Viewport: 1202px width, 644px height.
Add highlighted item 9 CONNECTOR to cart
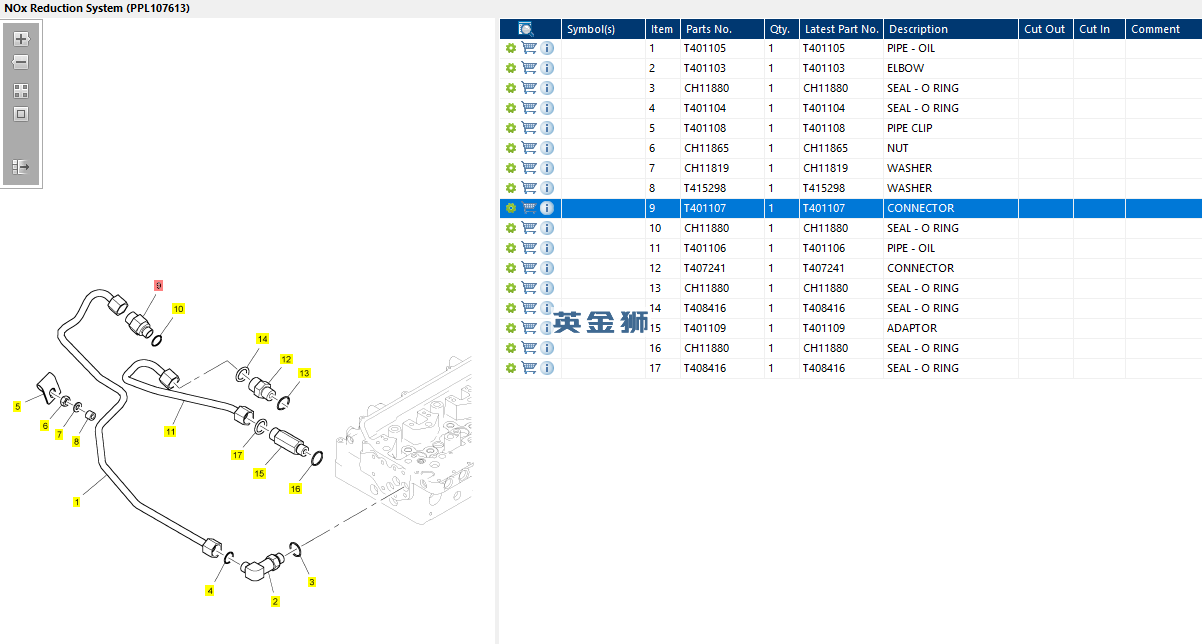tap(529, 208)
